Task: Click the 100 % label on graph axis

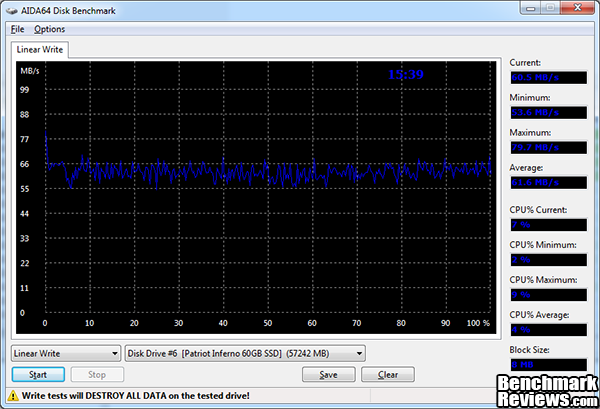Action: tap(478, 323)
